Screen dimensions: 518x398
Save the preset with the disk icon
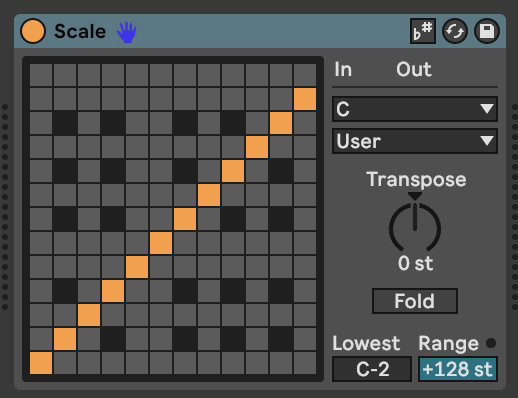click(x=486, y=31)
